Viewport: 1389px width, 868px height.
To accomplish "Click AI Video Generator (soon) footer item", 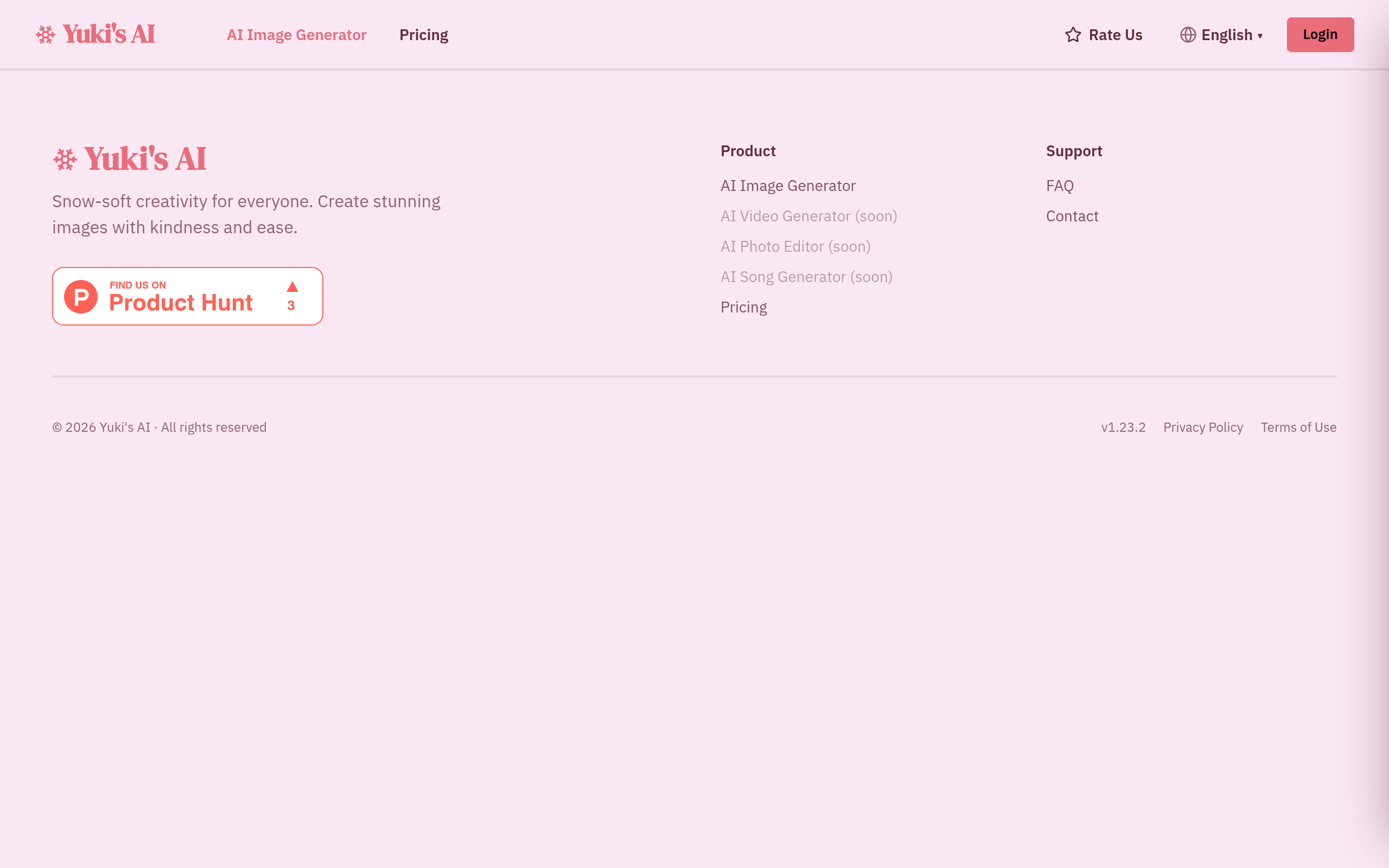I will 809,216.
